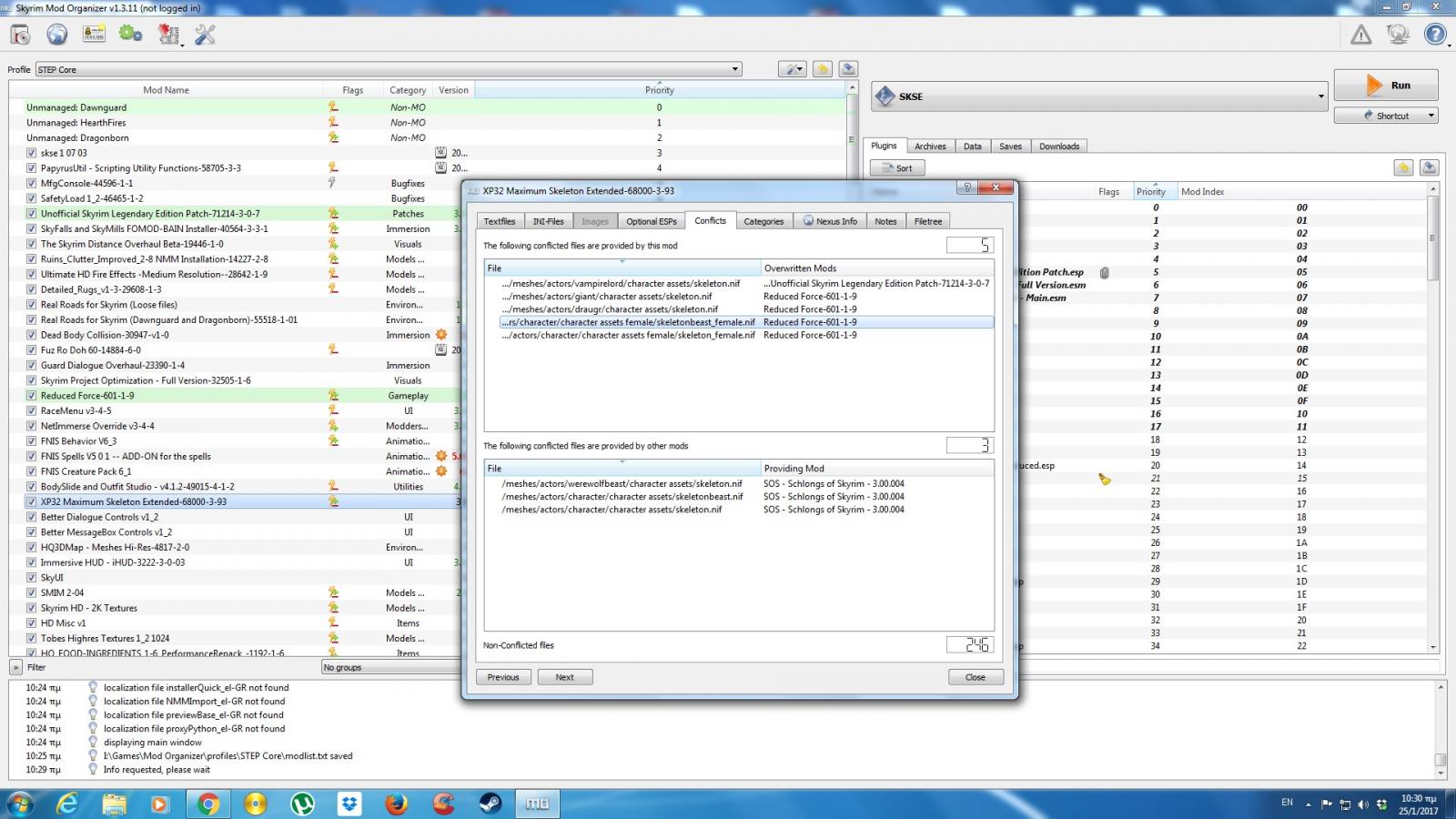
Task: Select the giant skeleton.nif conflict row
Action: tap(738, 296)
